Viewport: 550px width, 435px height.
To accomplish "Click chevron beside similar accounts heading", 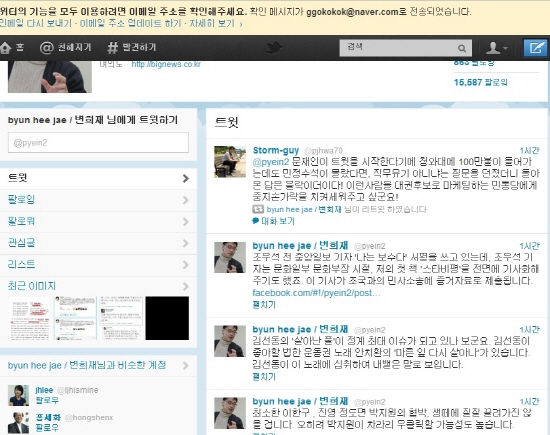I will click(186, 366).
